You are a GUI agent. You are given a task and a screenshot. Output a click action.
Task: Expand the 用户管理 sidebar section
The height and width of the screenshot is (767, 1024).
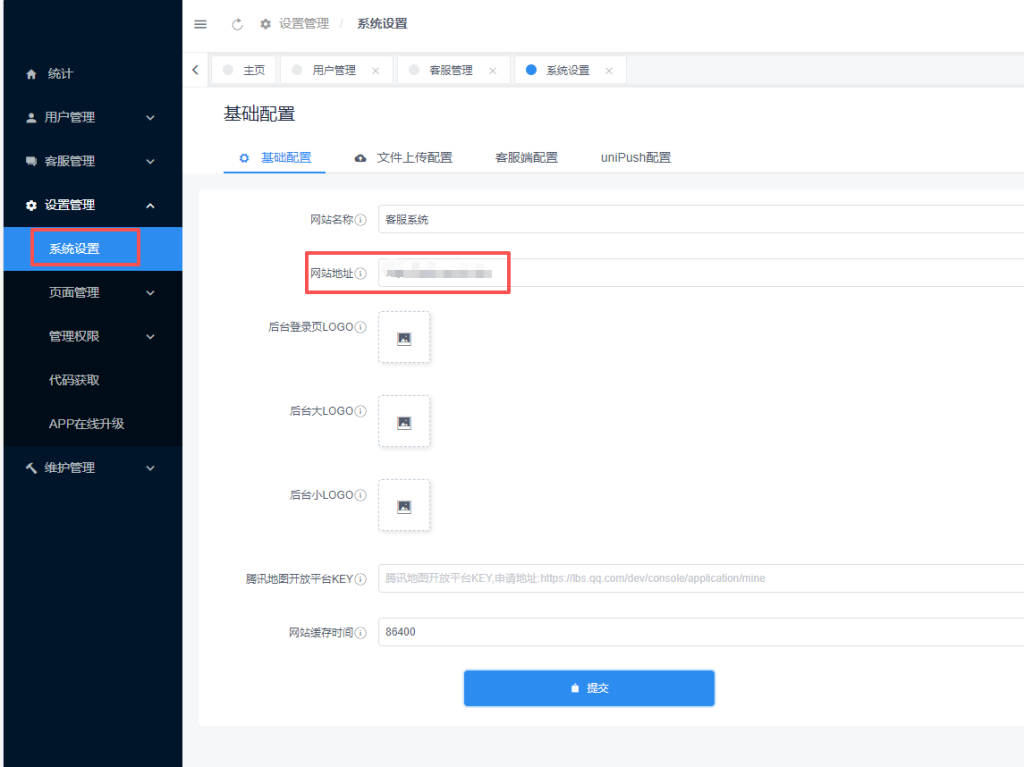tap(90, 117)
